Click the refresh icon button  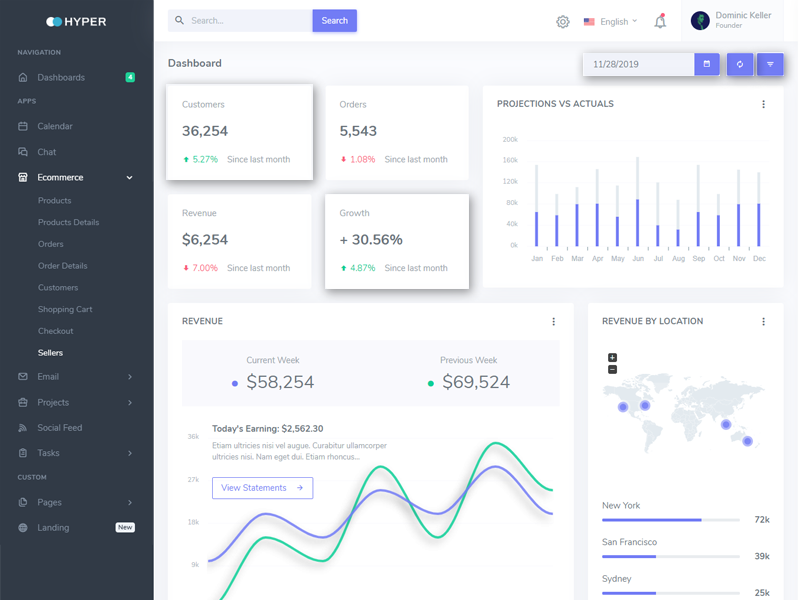[740, 64]
